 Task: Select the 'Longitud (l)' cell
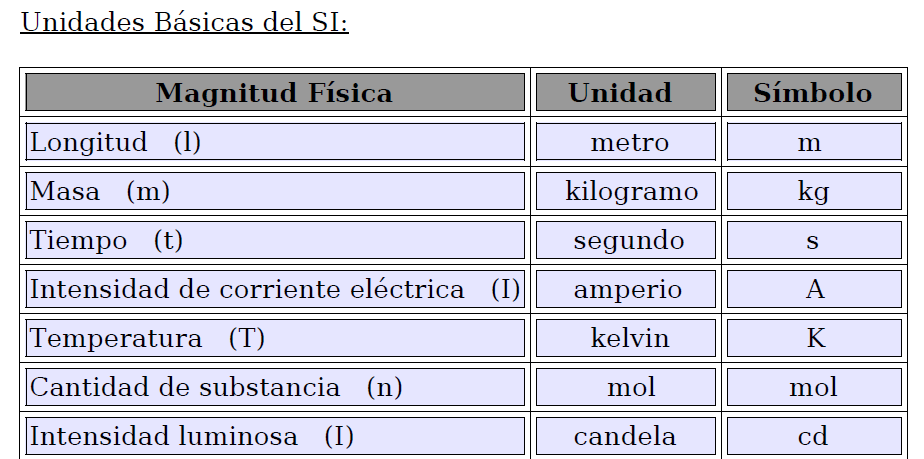tap(274, 142)
